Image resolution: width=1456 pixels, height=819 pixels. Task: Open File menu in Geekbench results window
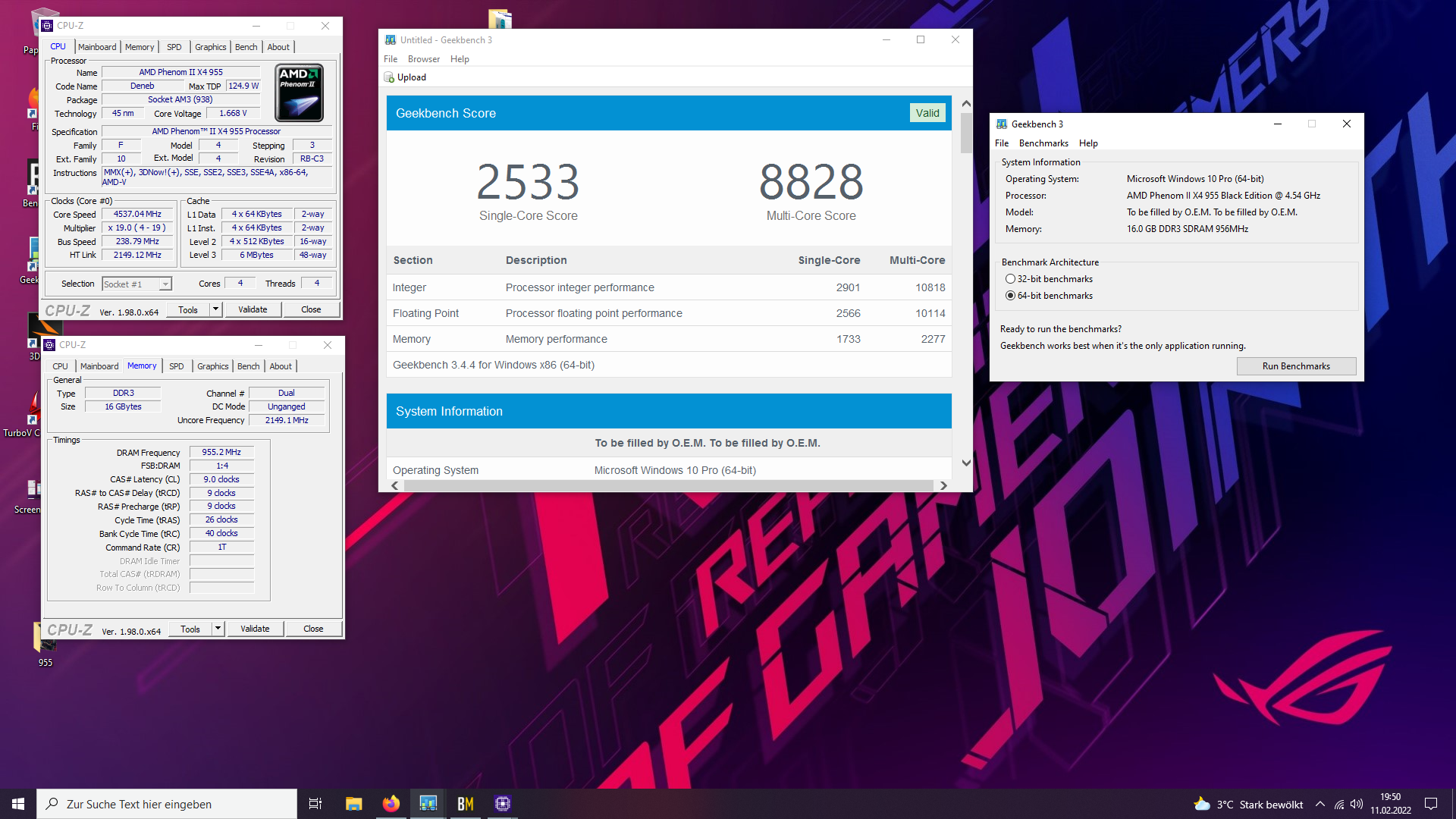tap(391, 59)
